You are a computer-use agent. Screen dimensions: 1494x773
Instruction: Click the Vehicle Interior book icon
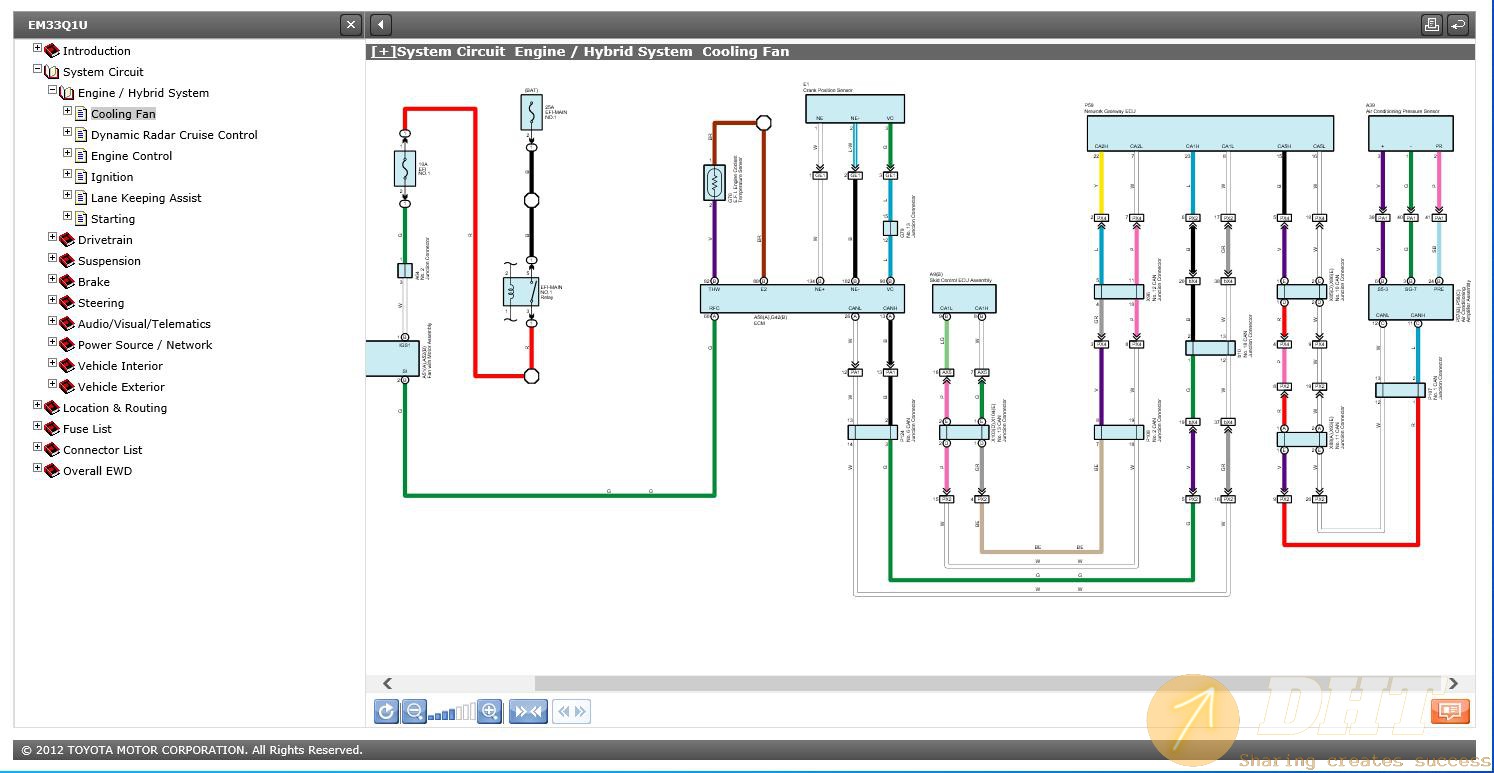pyautogui.click(x=67, y=366)
